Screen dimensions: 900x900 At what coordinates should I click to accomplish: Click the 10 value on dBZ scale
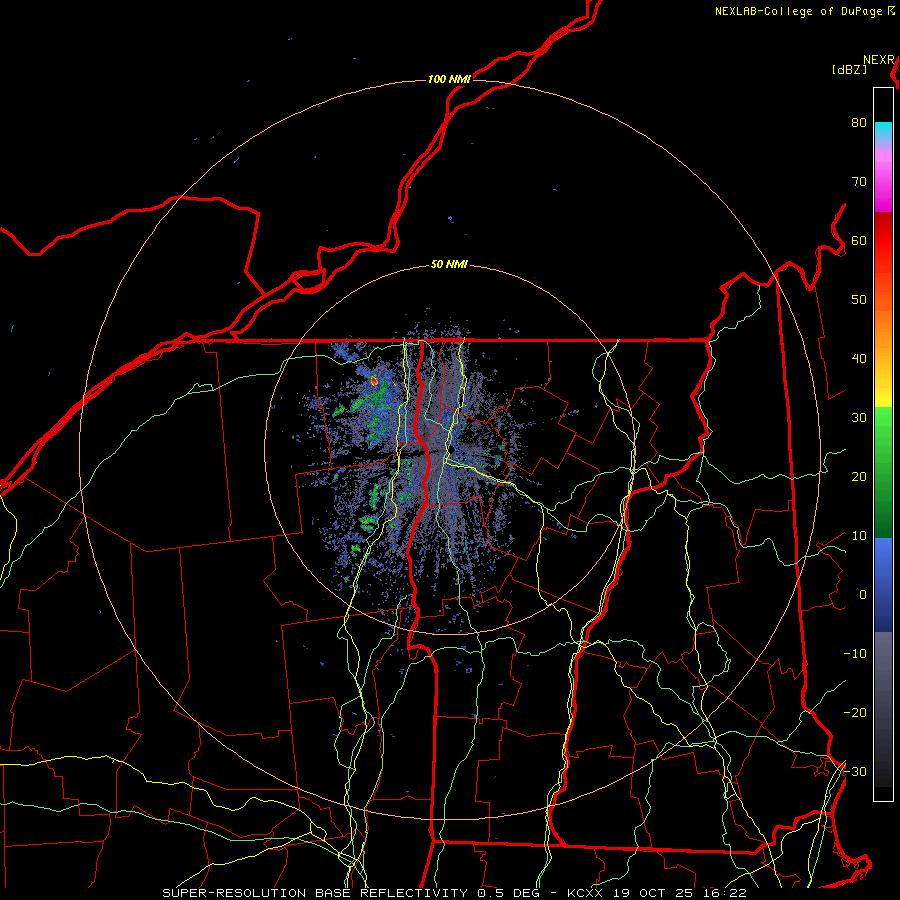(x=859, y=536)
